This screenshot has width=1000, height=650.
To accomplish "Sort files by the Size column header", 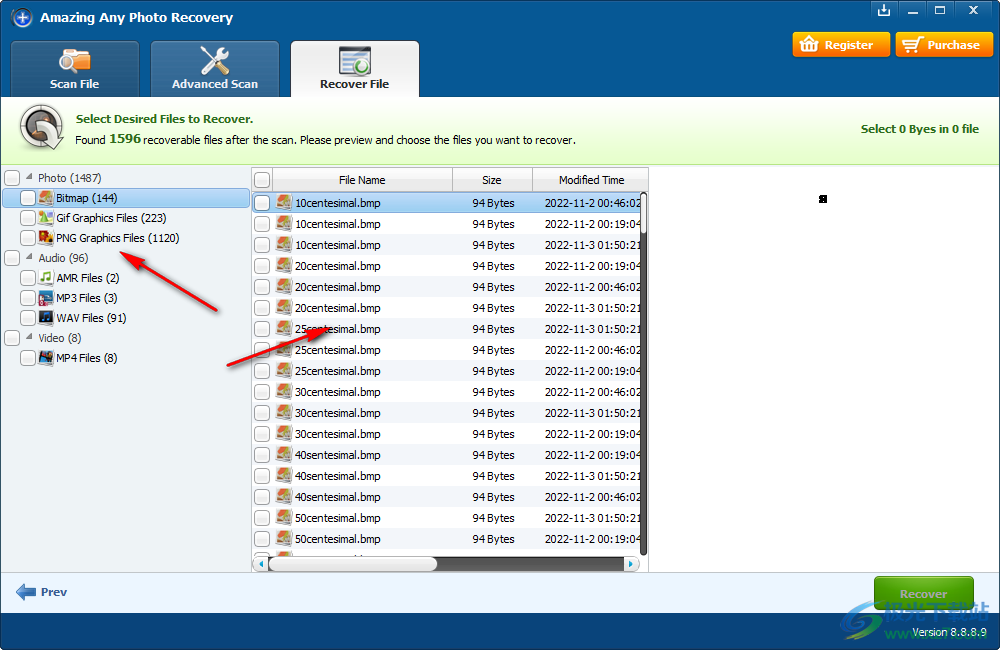I will point(491,180).
